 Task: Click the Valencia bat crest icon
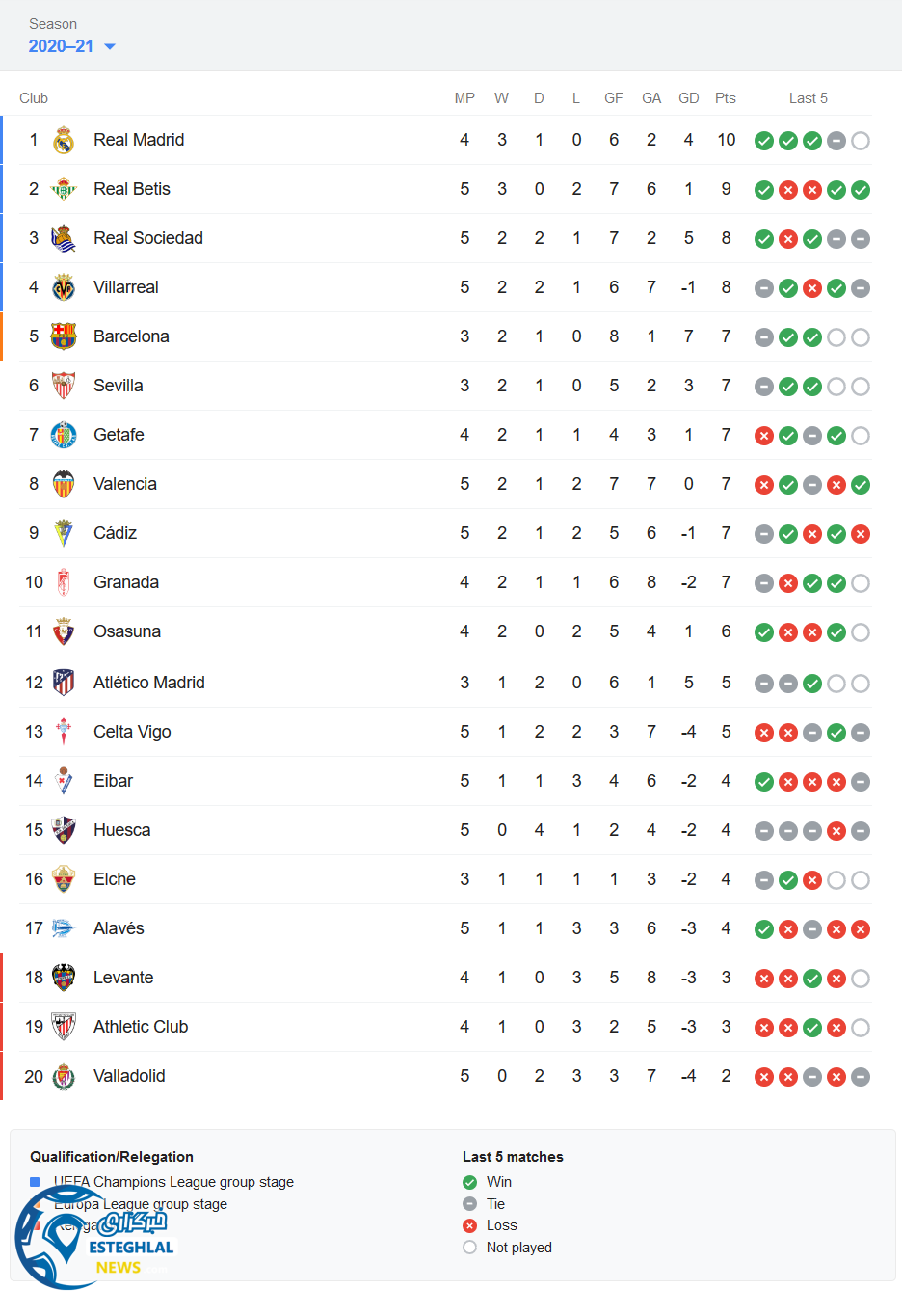[x=64, y=484]
